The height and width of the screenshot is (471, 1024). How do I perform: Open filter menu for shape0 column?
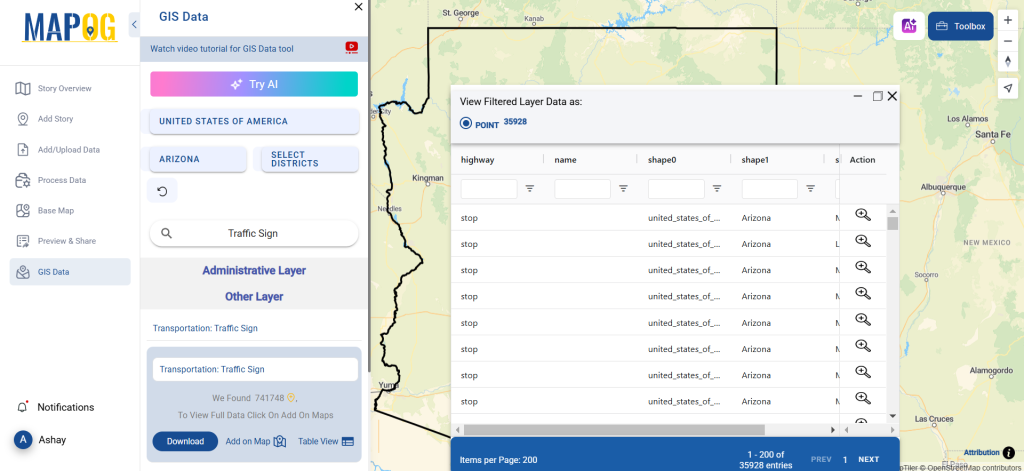click(717, 189)
